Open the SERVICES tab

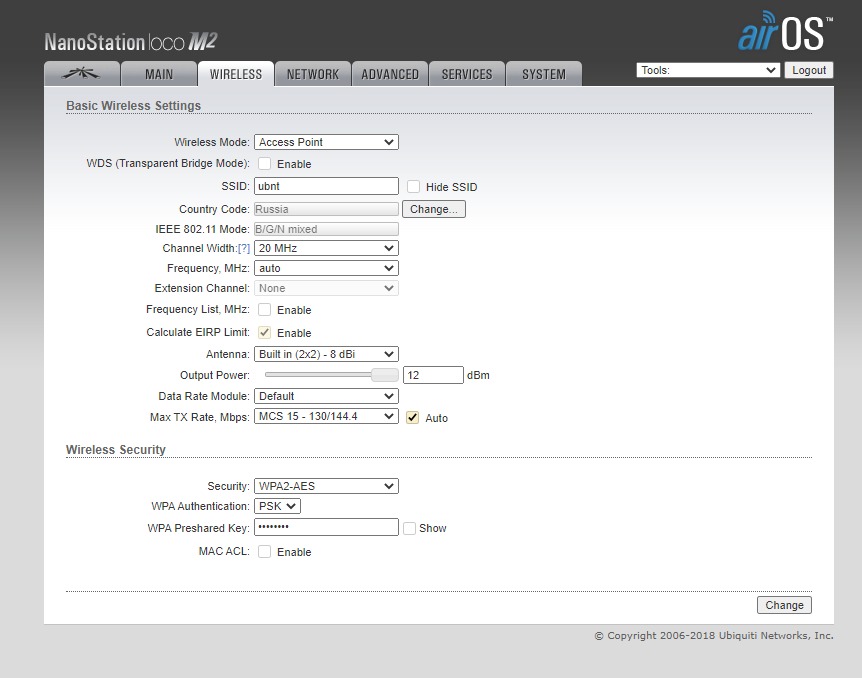[x=467, y=74]
